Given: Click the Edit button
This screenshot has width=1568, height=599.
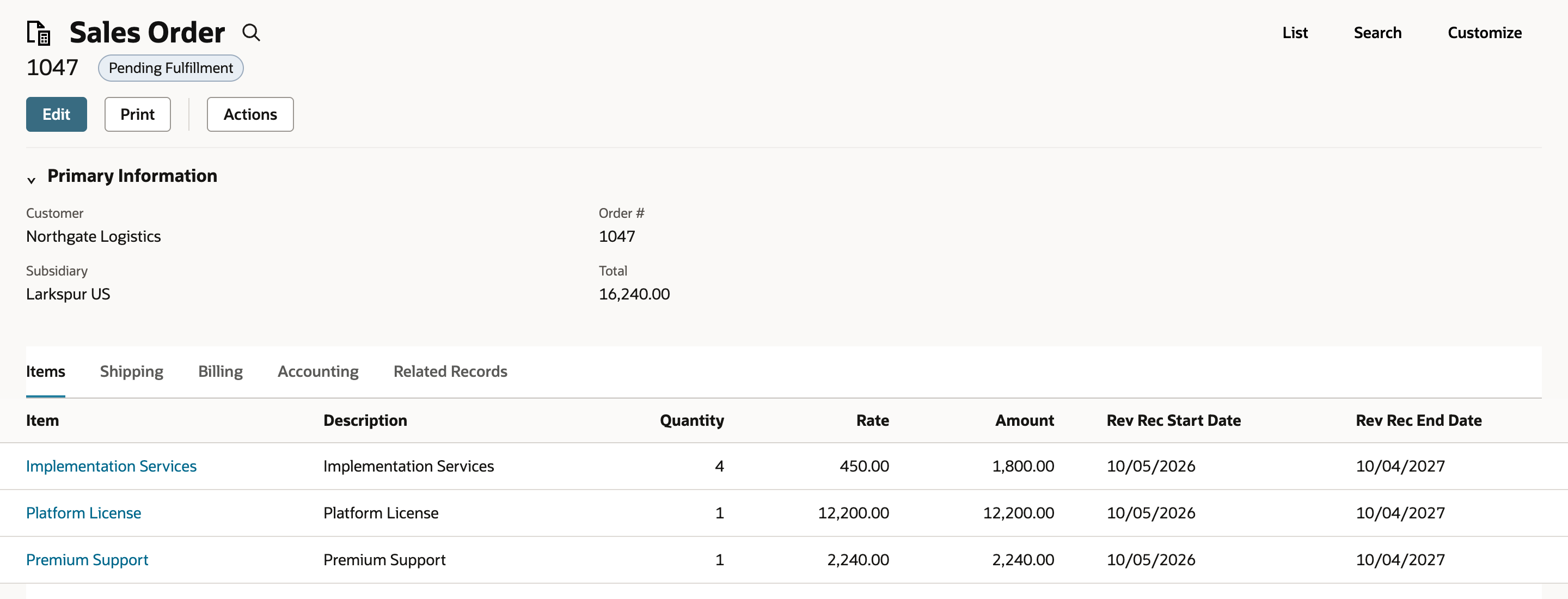Looking at the screenshot, I should 57,114.
